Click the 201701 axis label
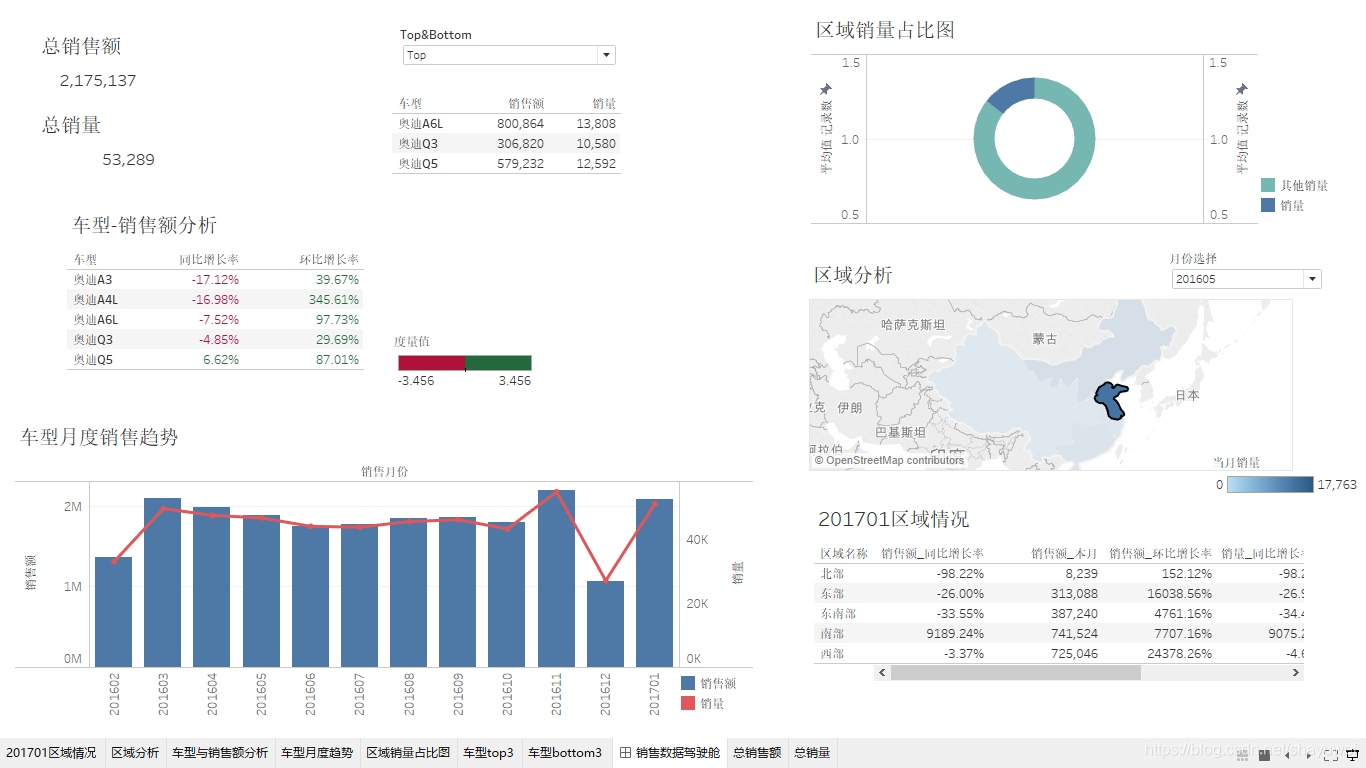Screen dimensions: 1366x768 pos(656,694)
